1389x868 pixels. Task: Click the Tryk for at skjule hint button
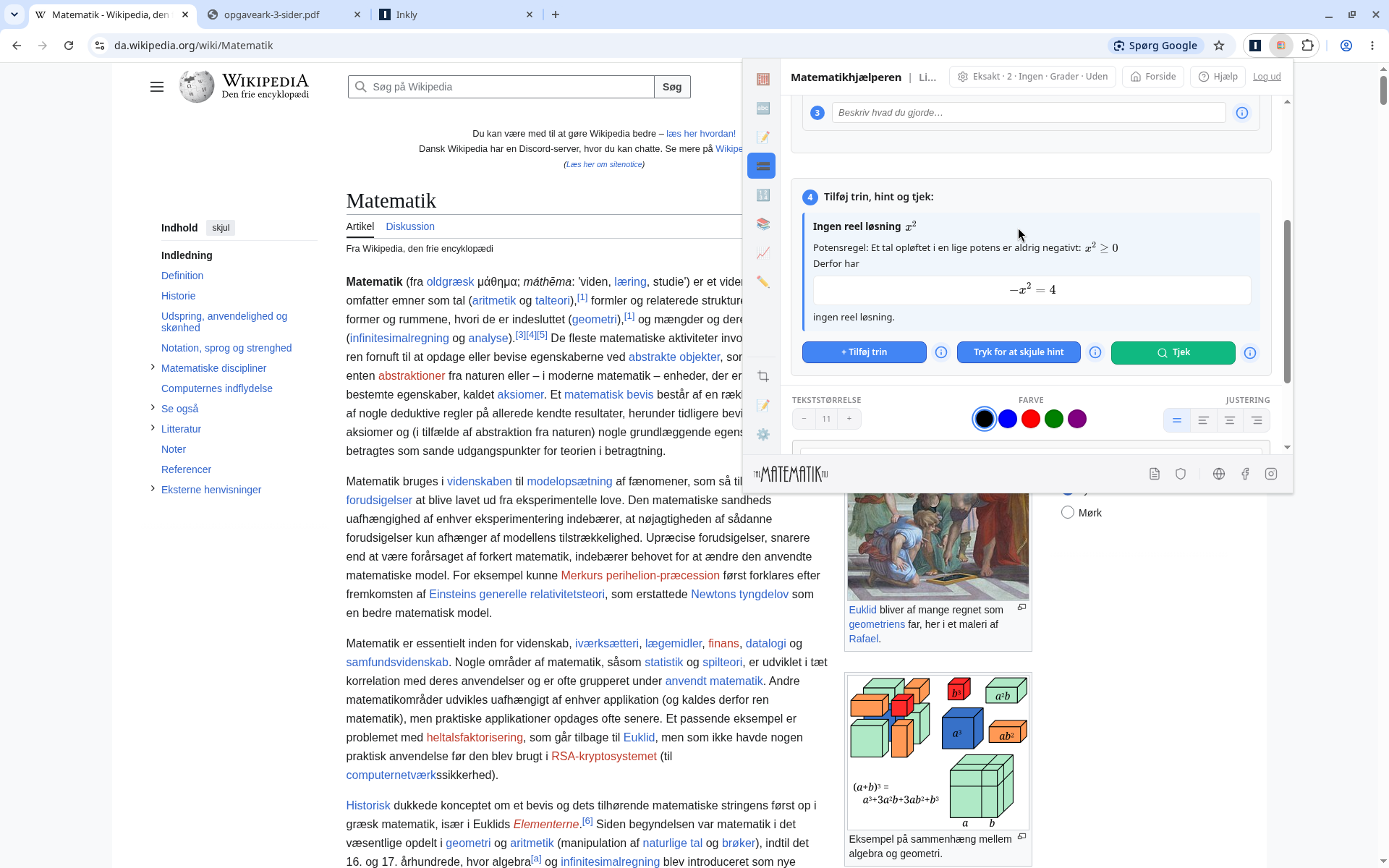(x=1019, y=352)
